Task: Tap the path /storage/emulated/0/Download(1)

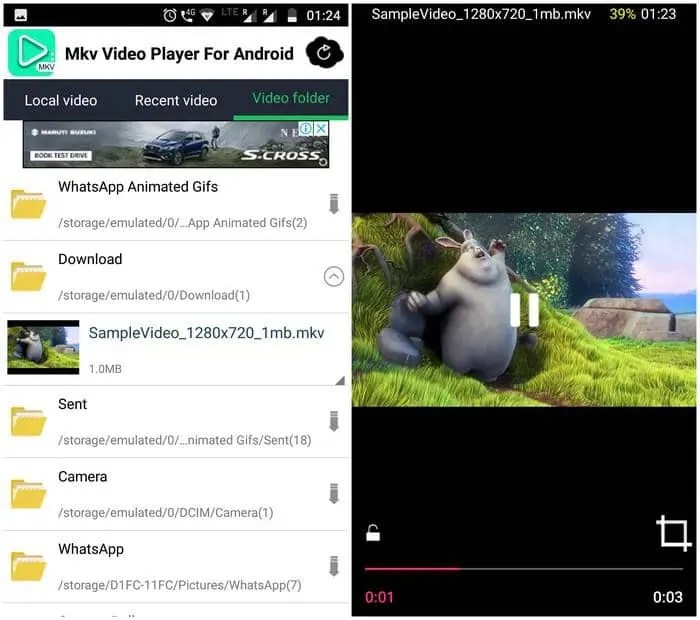Action: pyautogui.click(x=154, y=295)
